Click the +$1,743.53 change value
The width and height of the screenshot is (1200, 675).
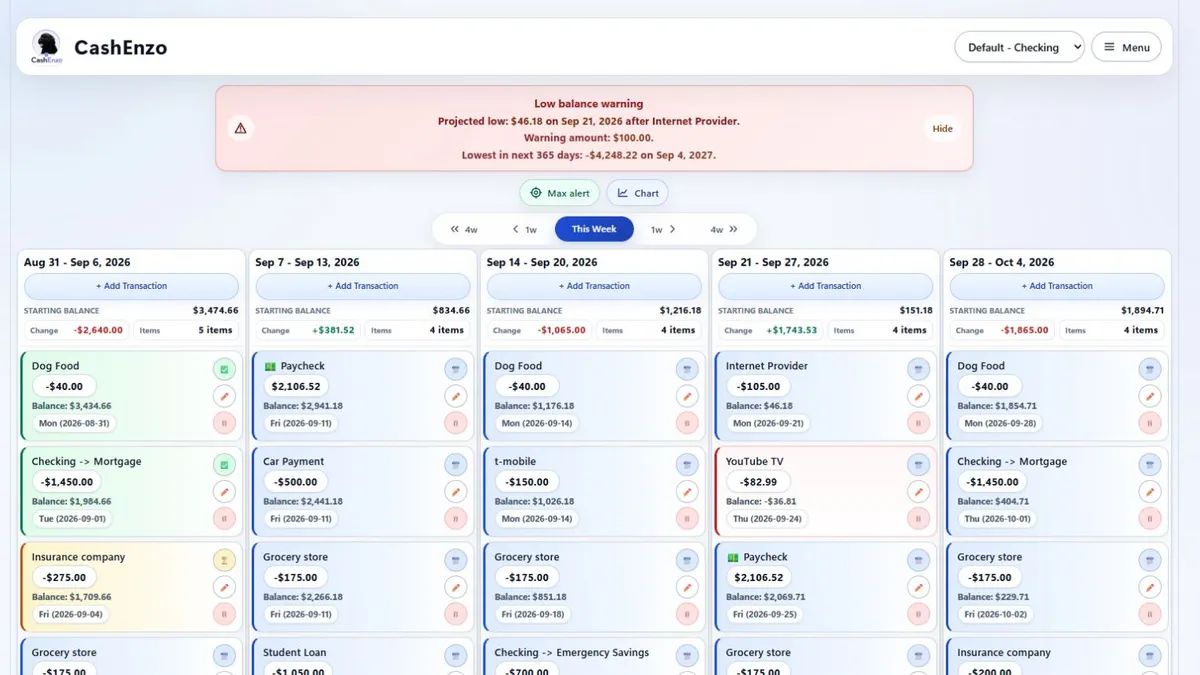click(x=793, y=330)
